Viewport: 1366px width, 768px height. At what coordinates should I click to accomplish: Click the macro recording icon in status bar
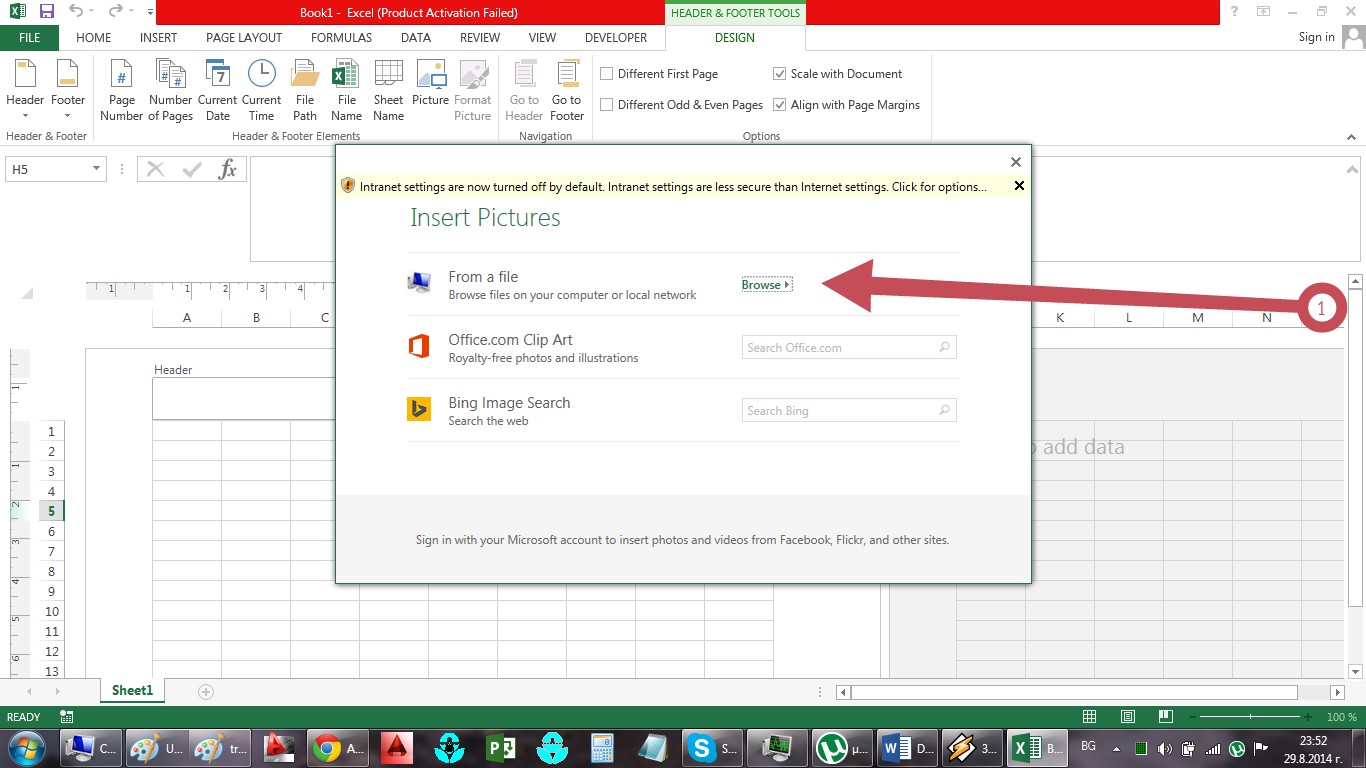67,717
